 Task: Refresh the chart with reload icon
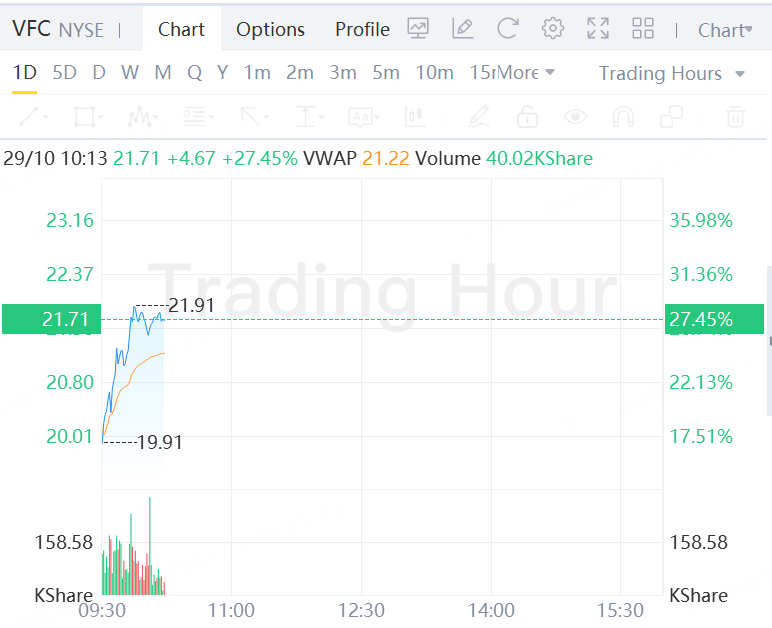[508, 29]
